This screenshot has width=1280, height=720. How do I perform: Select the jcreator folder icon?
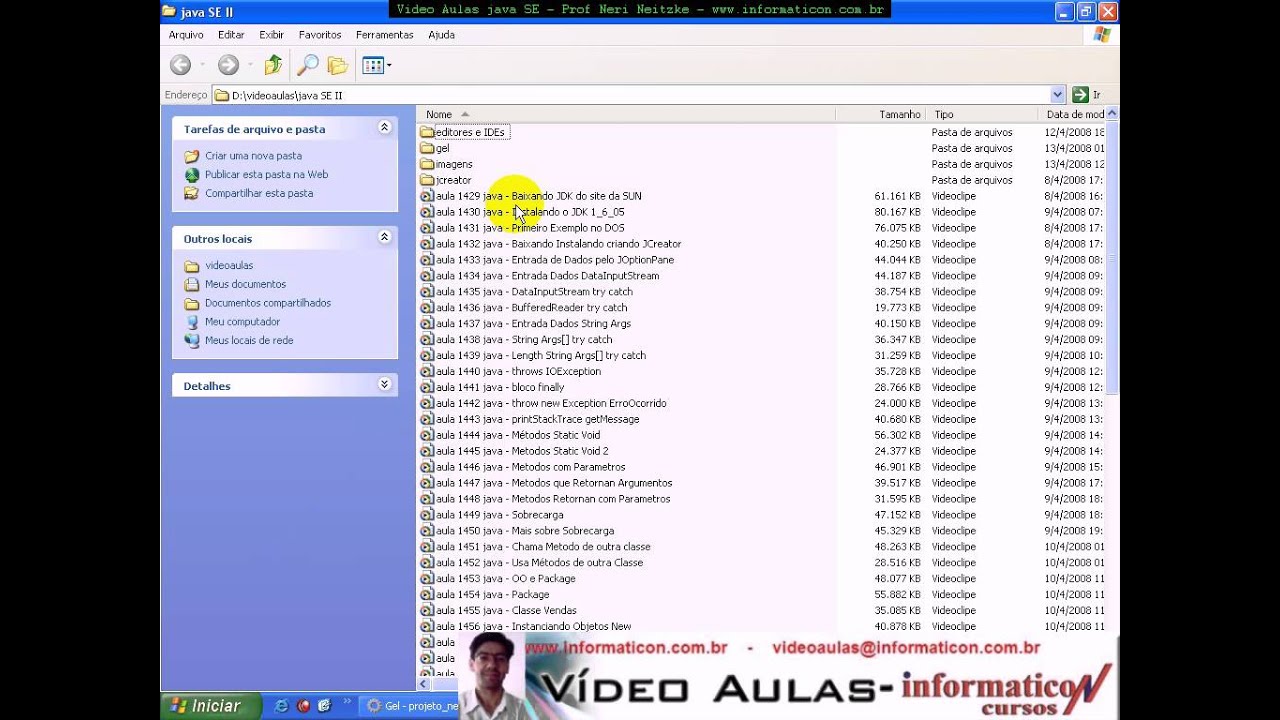tap(427, 180)
